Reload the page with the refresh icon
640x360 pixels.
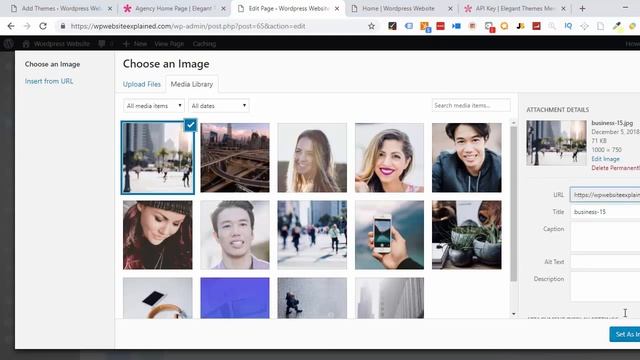tap(43, 26)
